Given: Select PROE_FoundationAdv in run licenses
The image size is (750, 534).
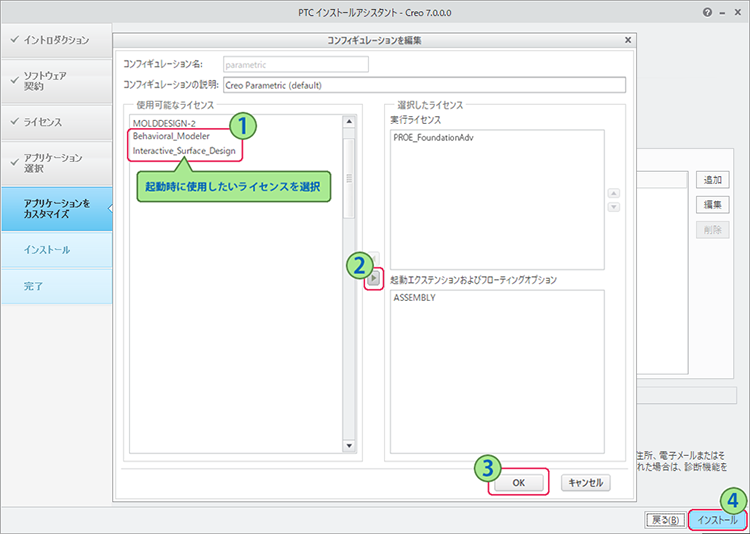Looking at the screenshot, I should (x=434, y=137).
